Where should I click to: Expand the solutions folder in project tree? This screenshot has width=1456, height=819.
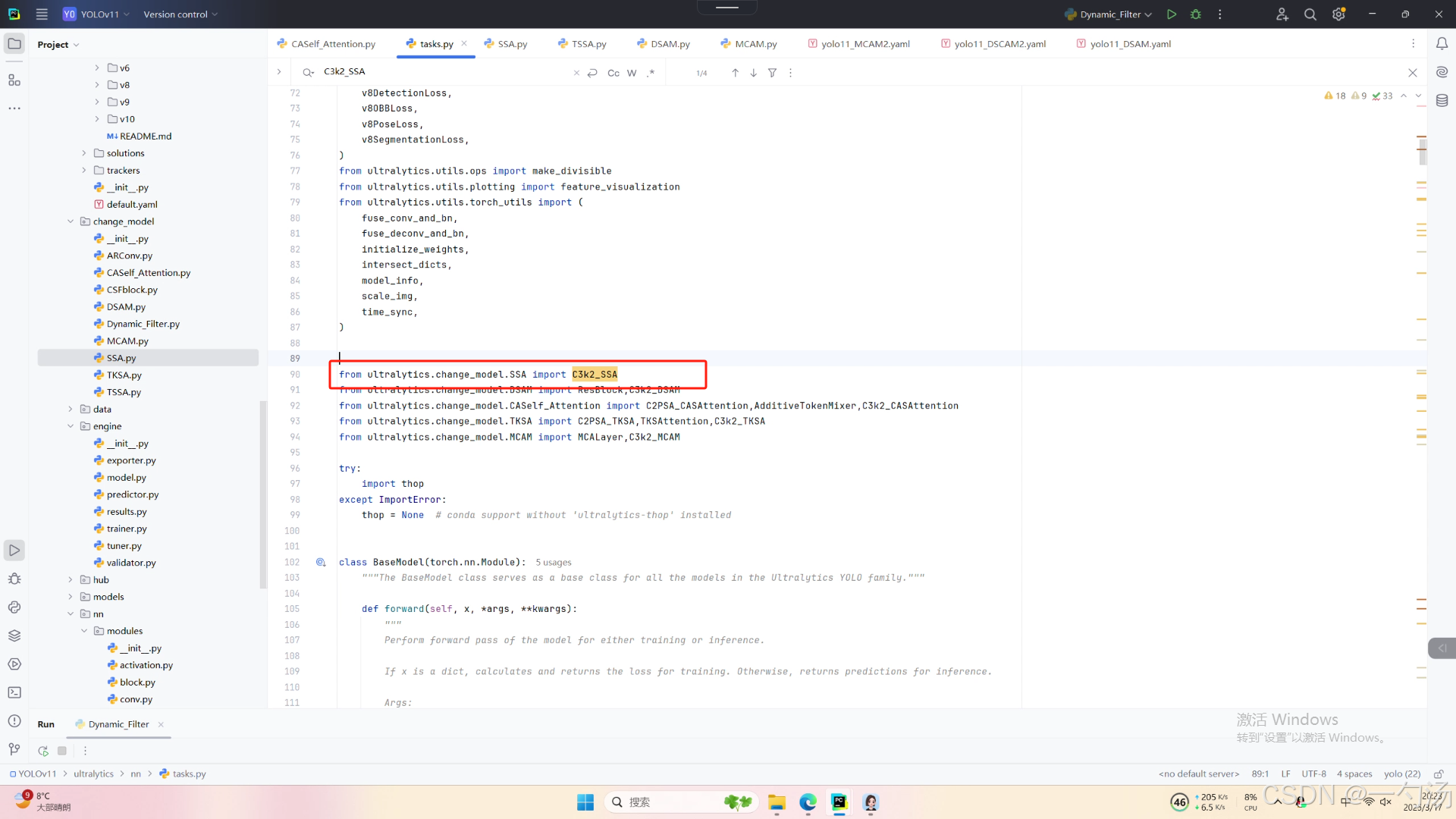(84, 153)
